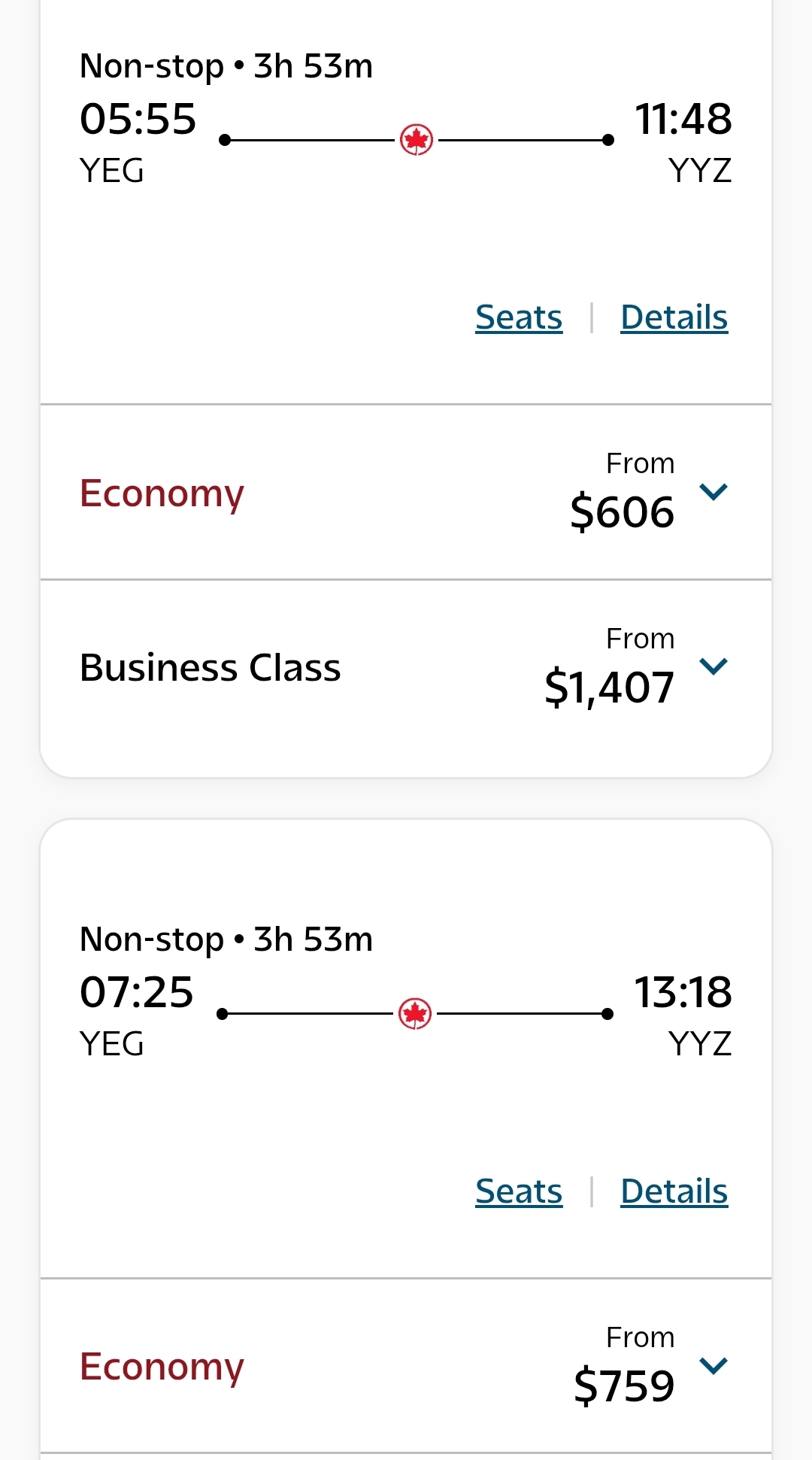View Seats for the 07:25 flight

(519, 1191)
